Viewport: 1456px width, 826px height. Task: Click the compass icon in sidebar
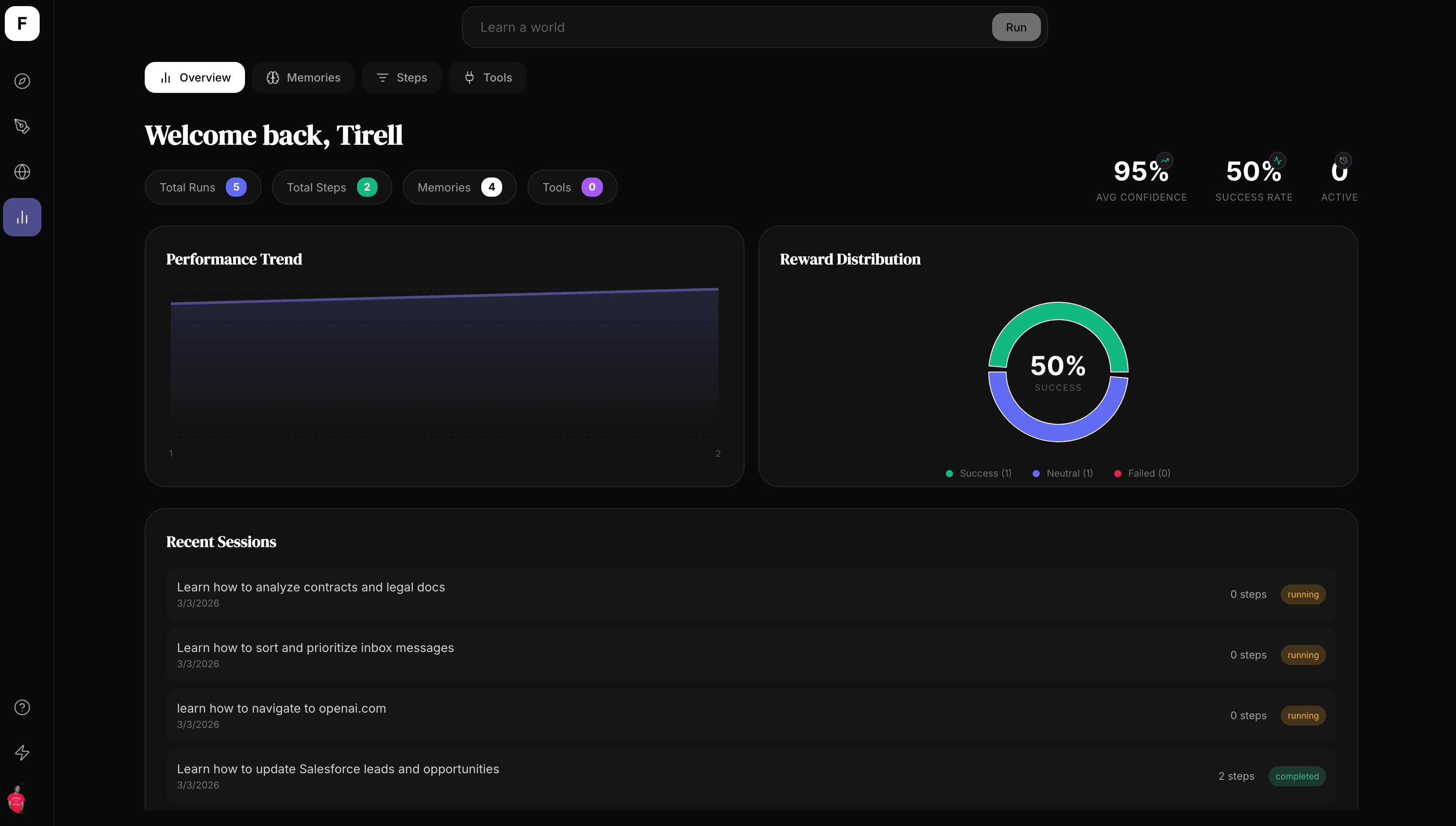(x=22, y=81)
